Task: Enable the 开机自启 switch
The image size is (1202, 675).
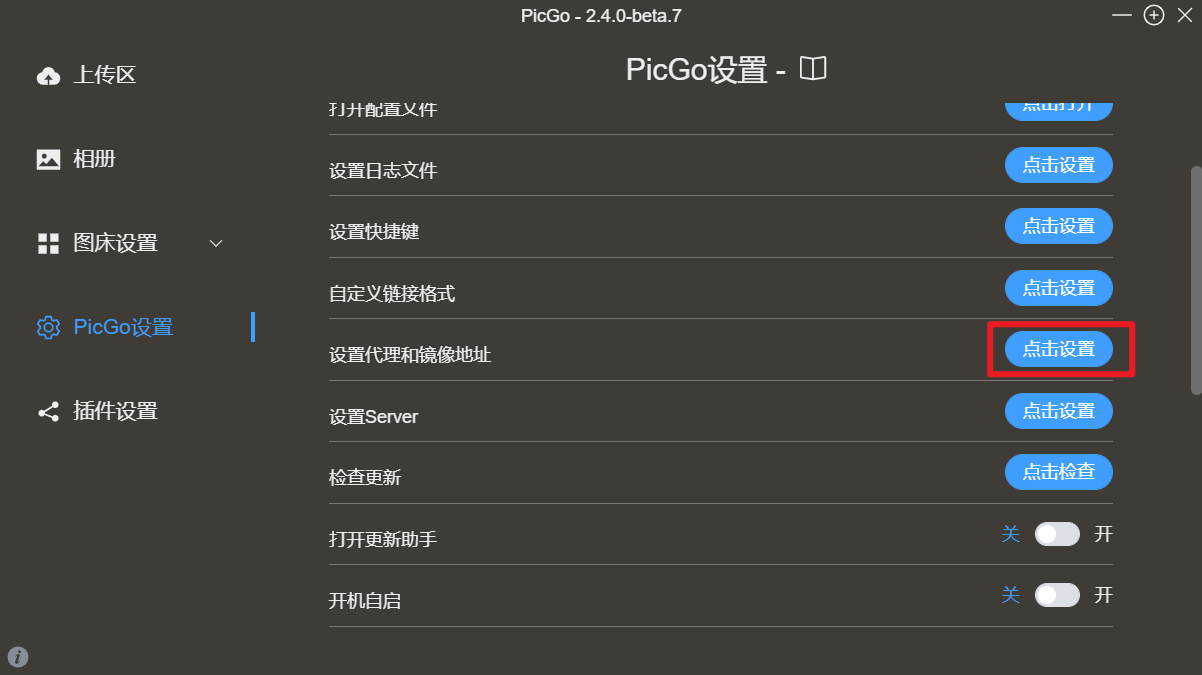Action: pos(1057,596)
